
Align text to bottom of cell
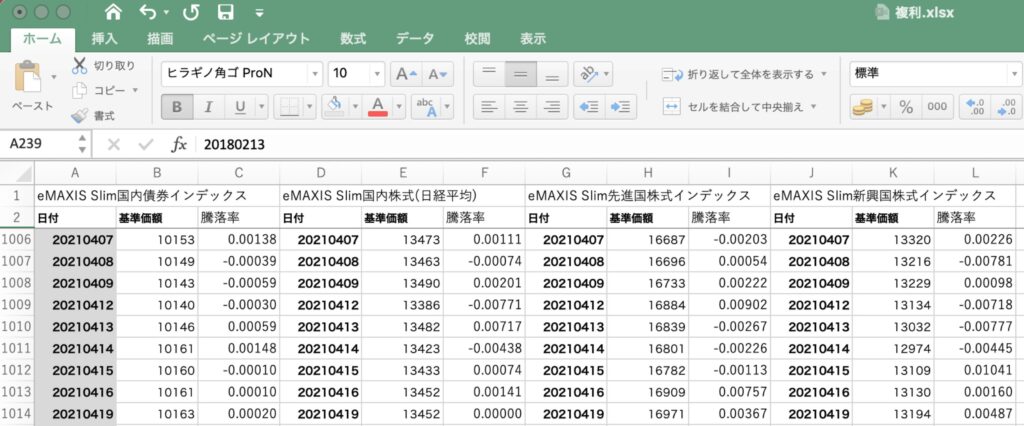click(x=552, y=74)
